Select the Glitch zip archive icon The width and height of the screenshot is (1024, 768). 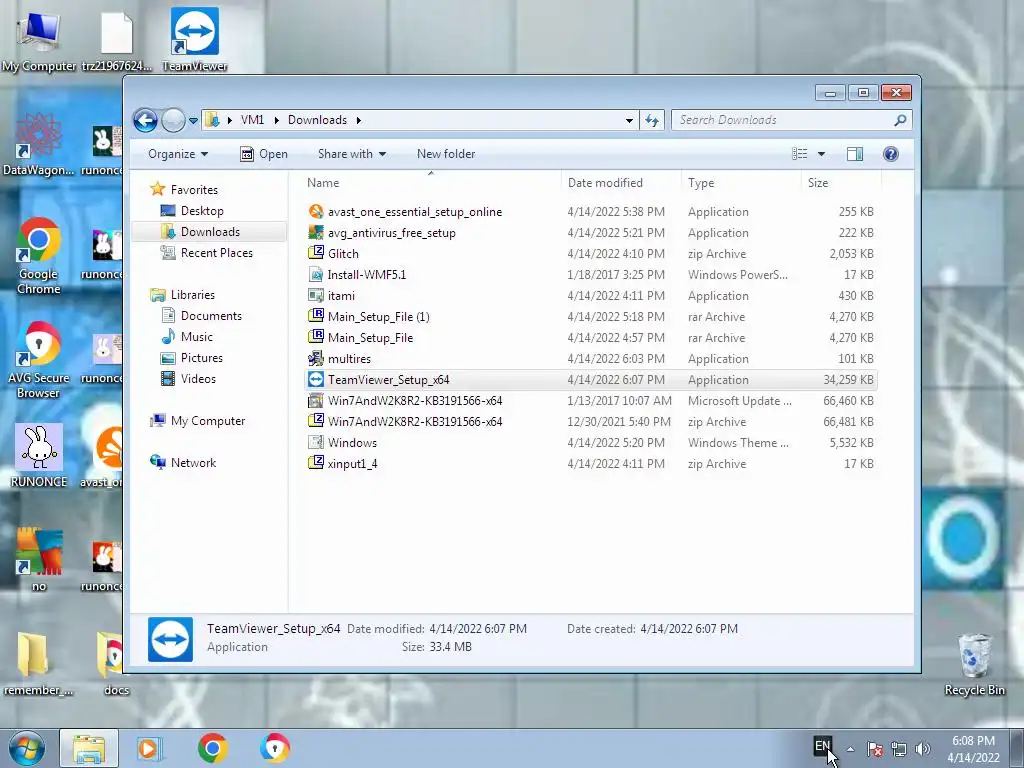click(x=316, y=253)
